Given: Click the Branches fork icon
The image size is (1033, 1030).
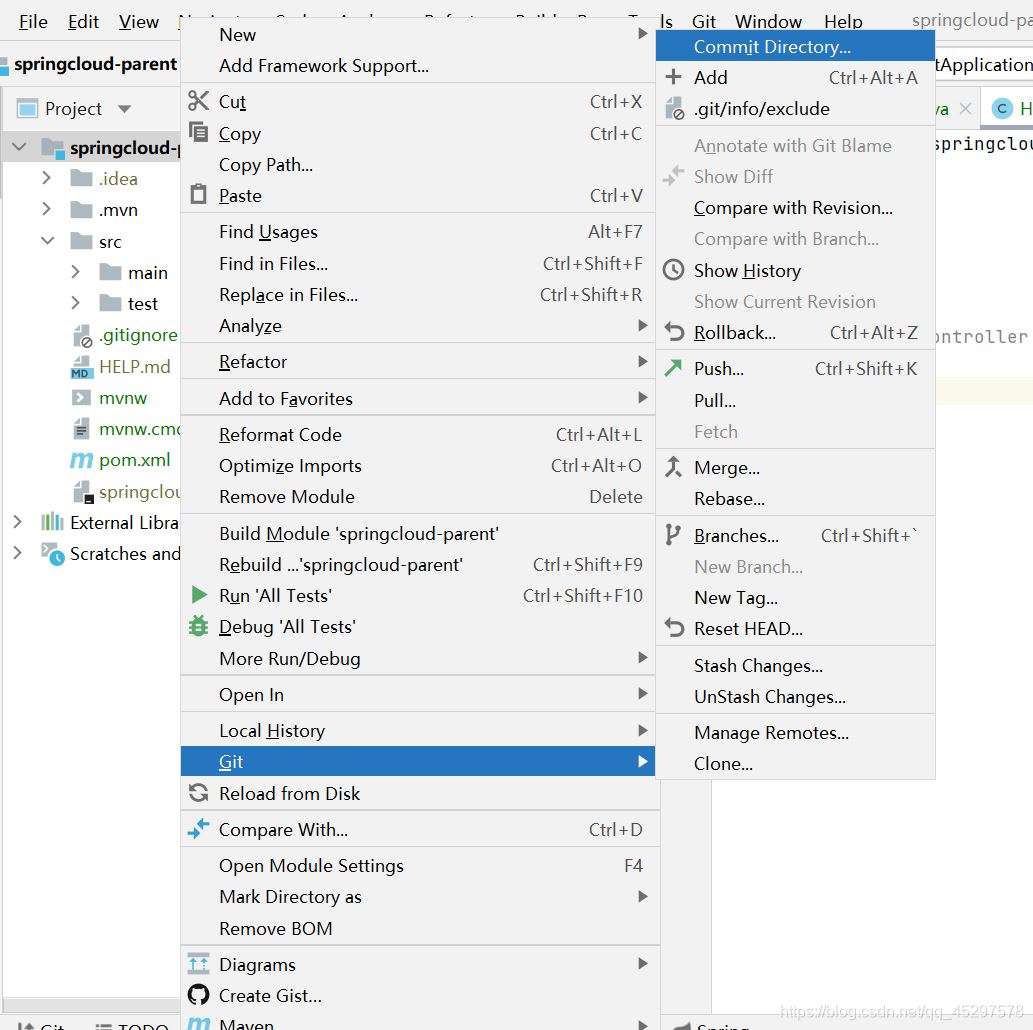Looking at the screenshot, I should [675, 535].
